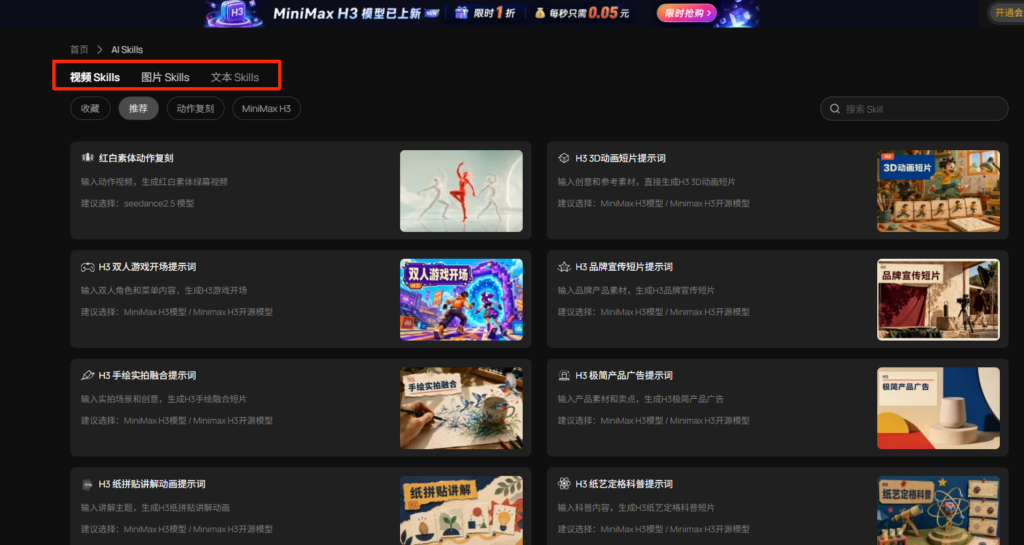
Task: Switch to the 视频 Skills tab
Action: 95,77
